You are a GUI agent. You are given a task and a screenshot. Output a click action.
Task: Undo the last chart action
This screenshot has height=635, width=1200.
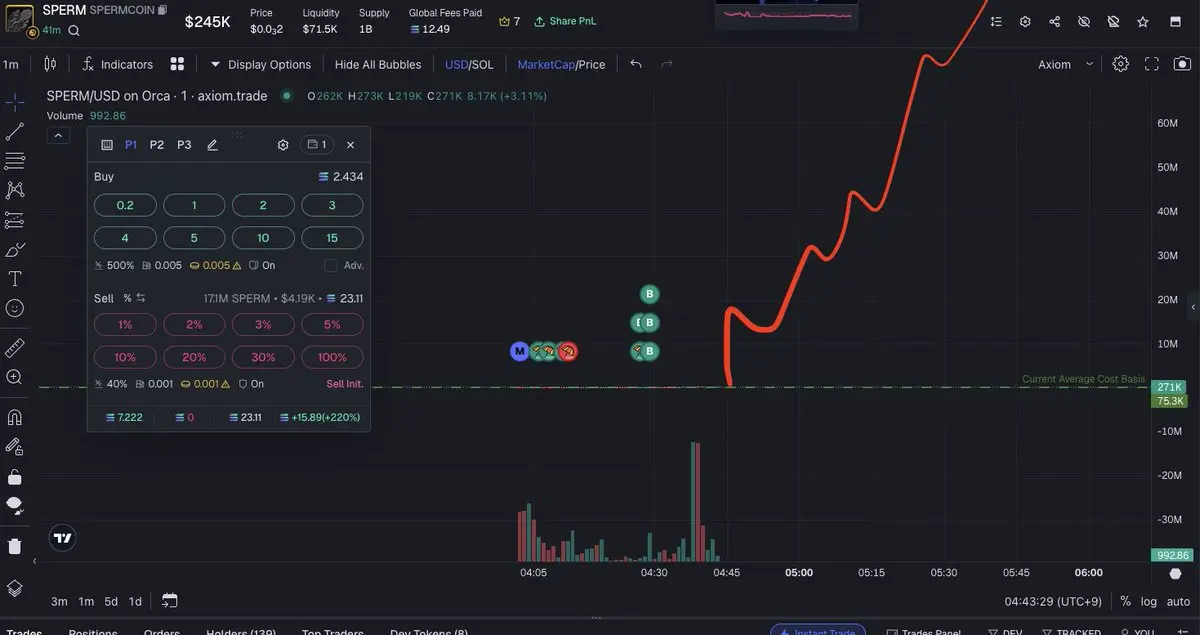pyautogui.click(x=636, y=64)
